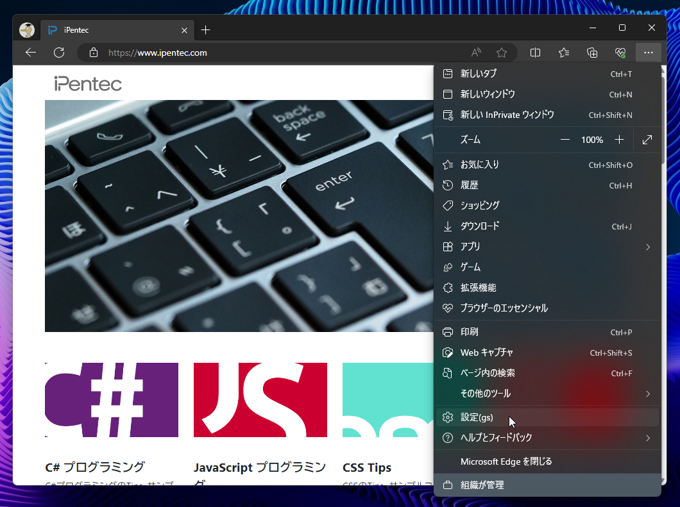Image resolution: width=680 pixels, height=507 pixels.
Task: Open the JavaScript プログラミング link
Action: point(259,467)
